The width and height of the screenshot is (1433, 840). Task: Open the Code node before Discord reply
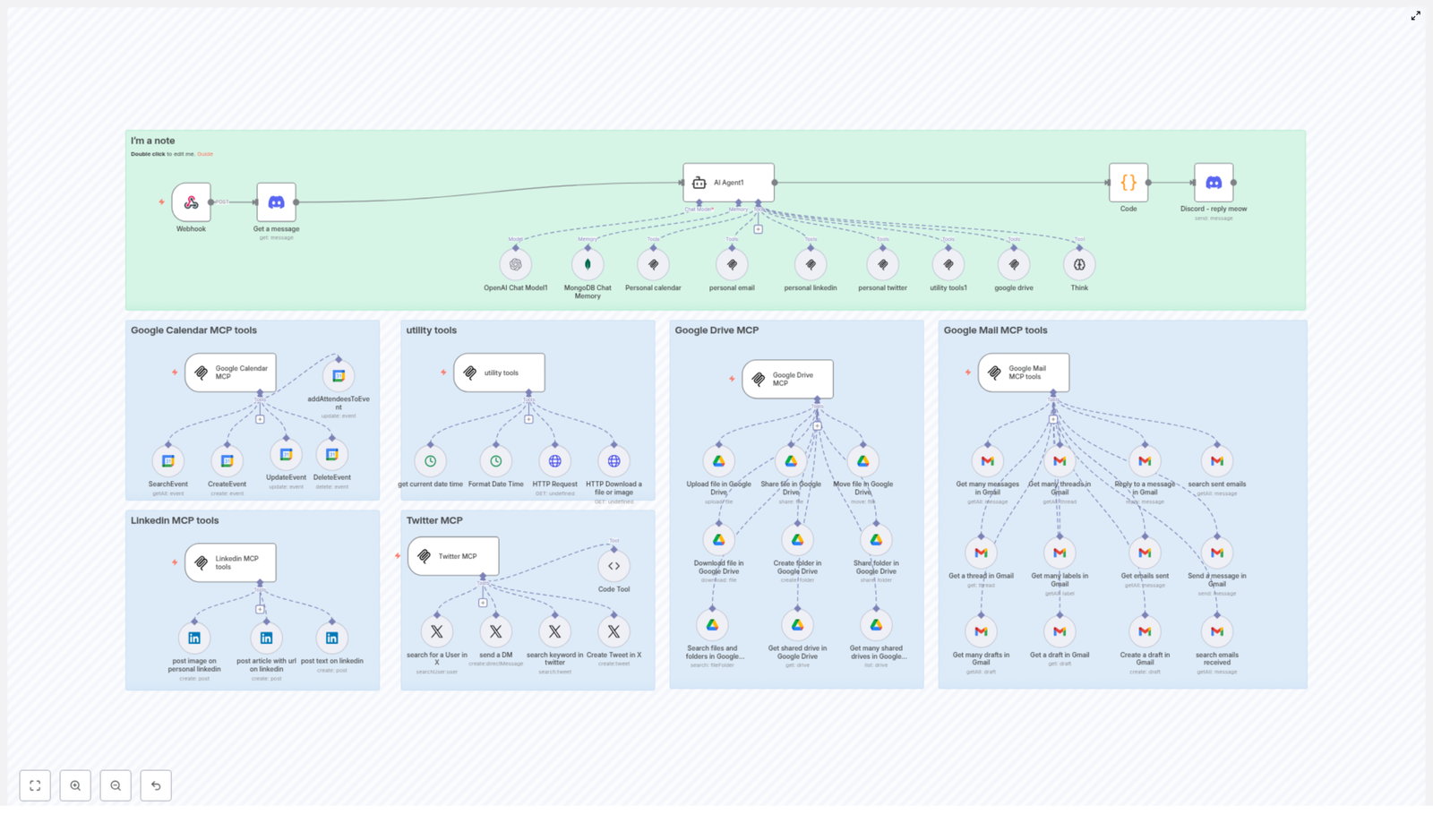coord(1128,182)
